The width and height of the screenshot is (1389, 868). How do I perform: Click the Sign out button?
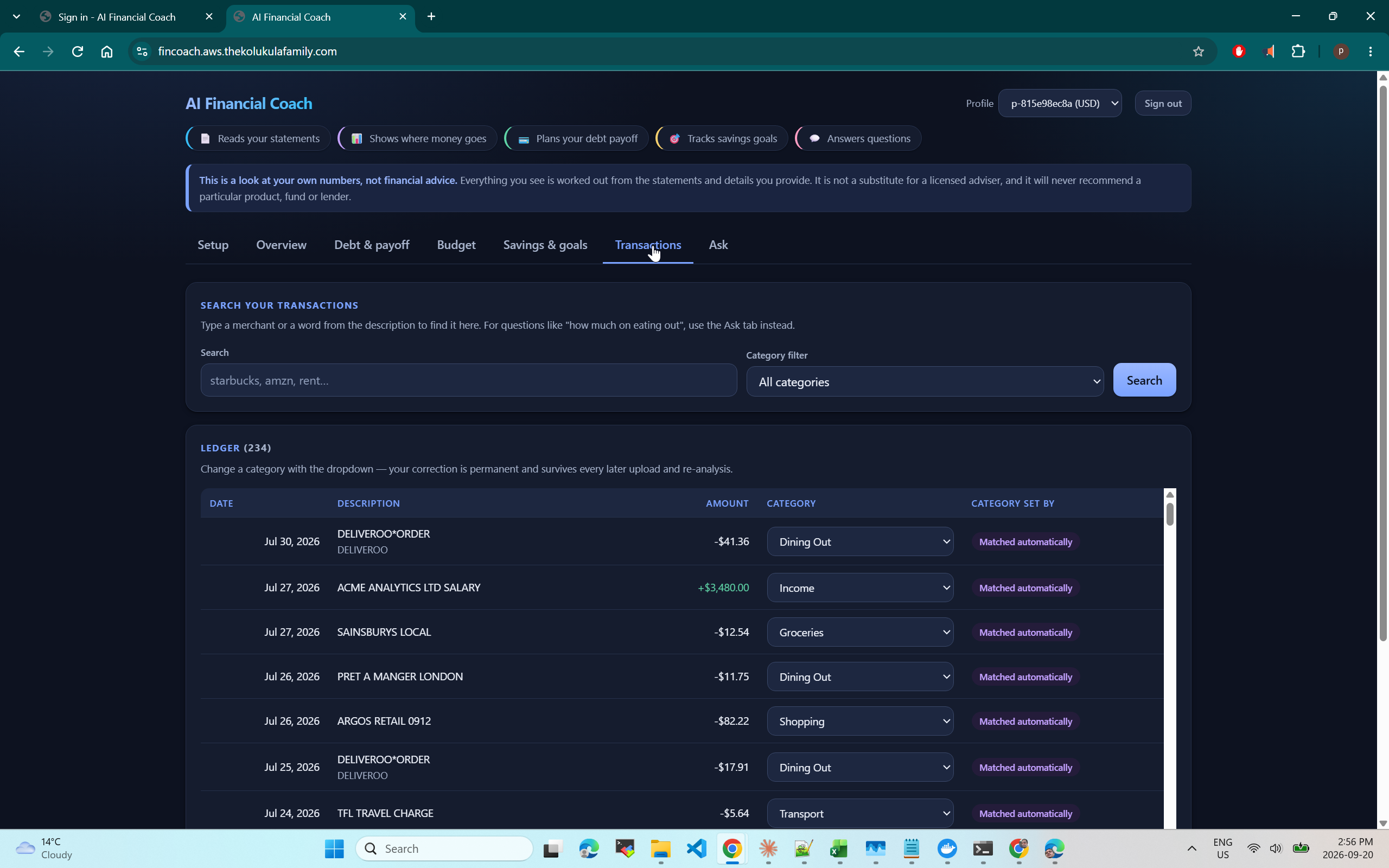tap(1163, 103)
